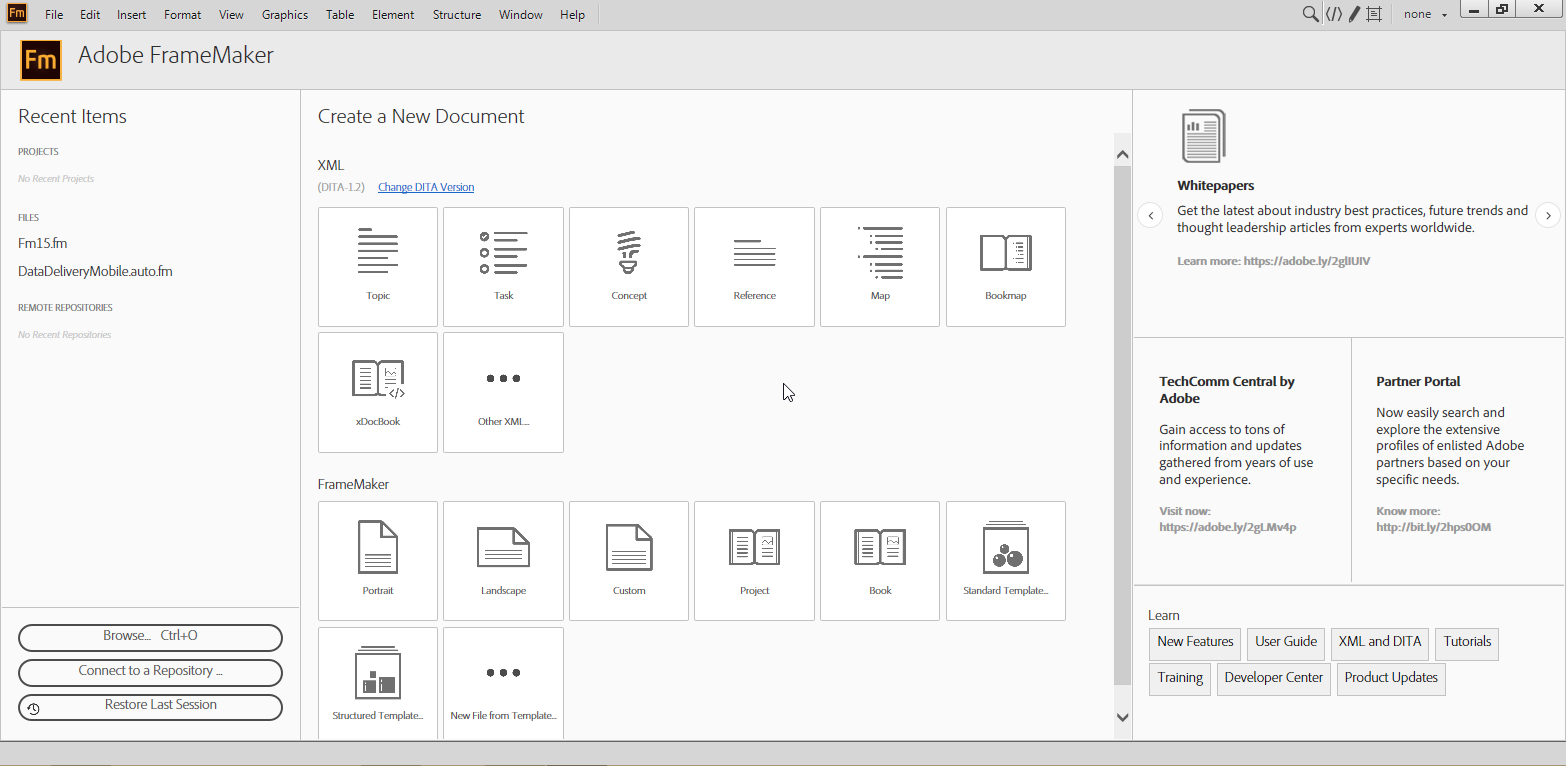Screen dimensions: 1566x766
Task: Open the Standard Template tile
Action: (x=1006, y=561)
